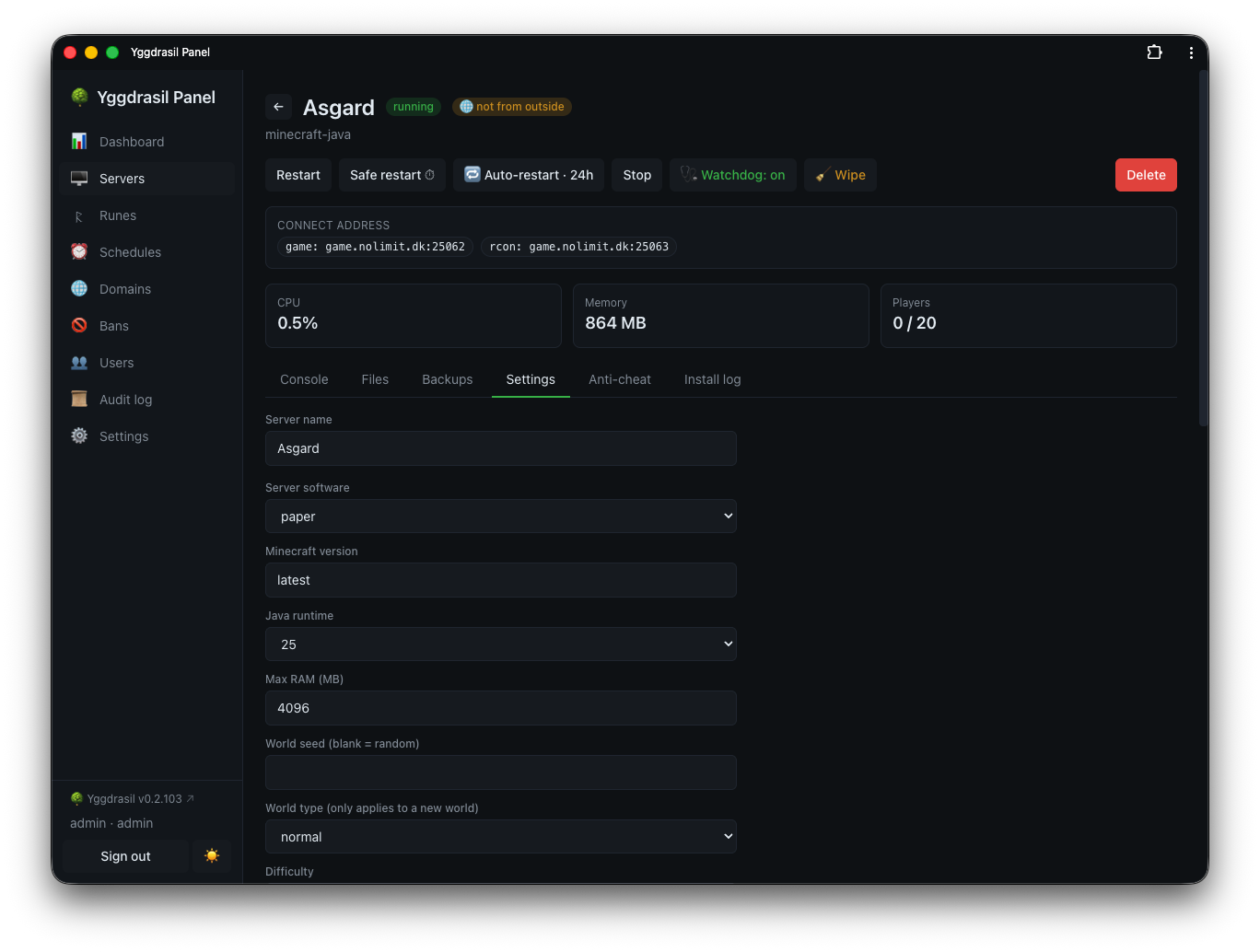This screenshot has height=952, width=1260.
Task: Click the red Delete button
Action: [x=1146, y=175]
